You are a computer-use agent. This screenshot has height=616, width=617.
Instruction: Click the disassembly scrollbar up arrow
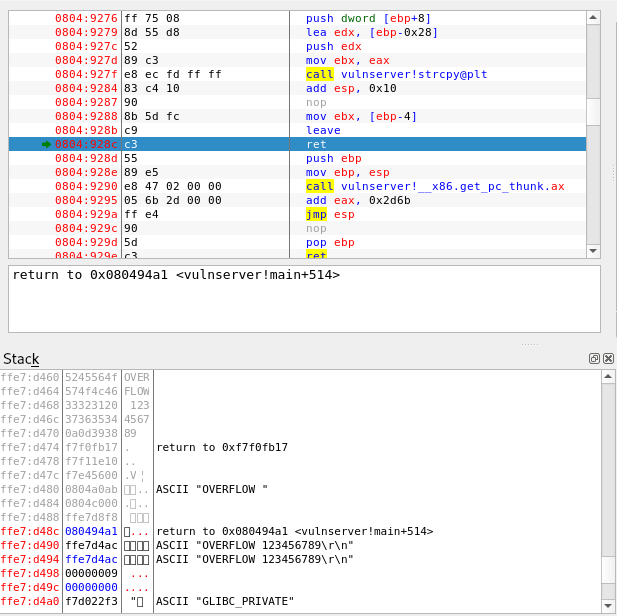click(x=593, y=17)
